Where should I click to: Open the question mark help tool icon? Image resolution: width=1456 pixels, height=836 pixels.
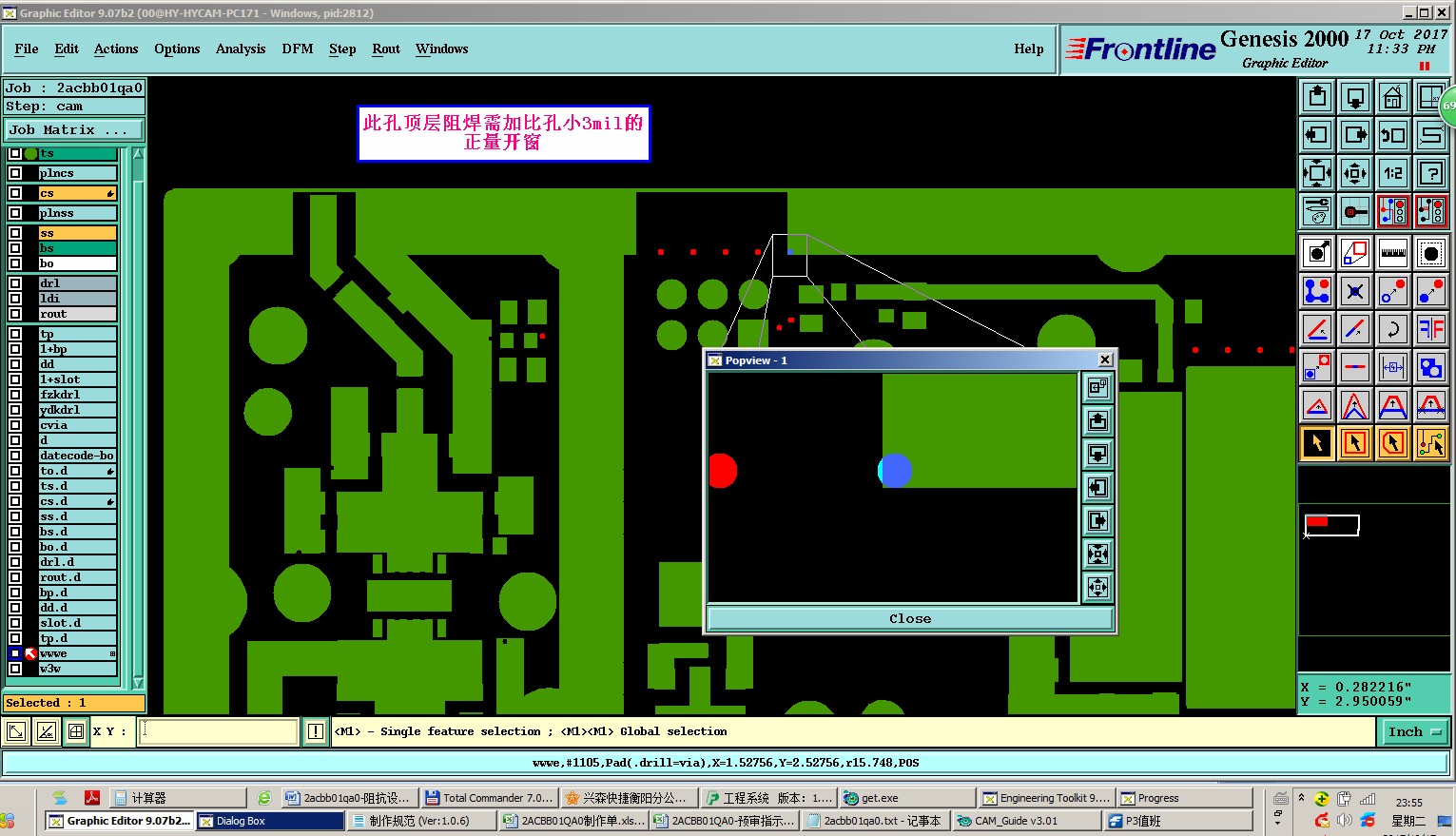pos(1431,172)
